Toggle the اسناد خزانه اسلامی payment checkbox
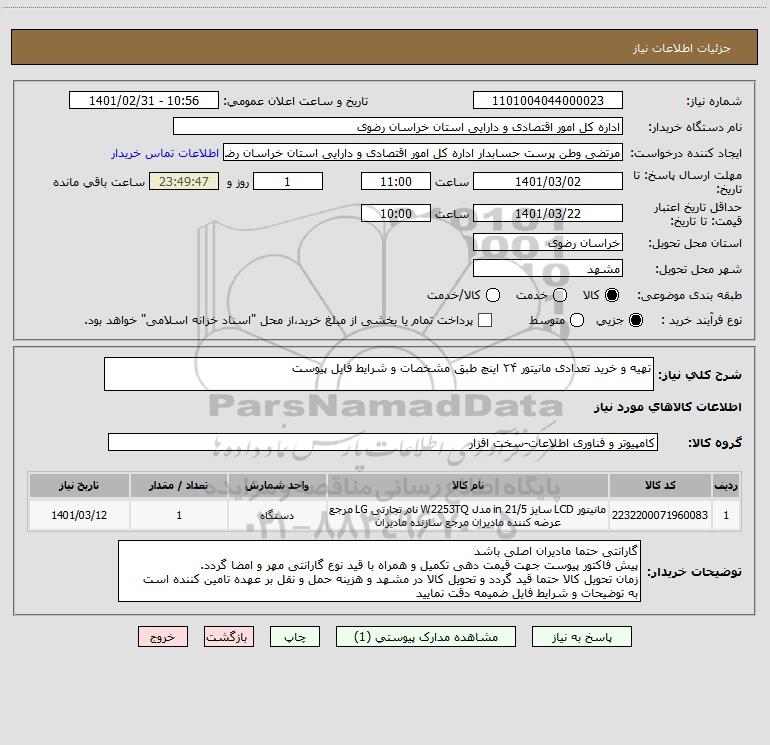 pos(485,320)
